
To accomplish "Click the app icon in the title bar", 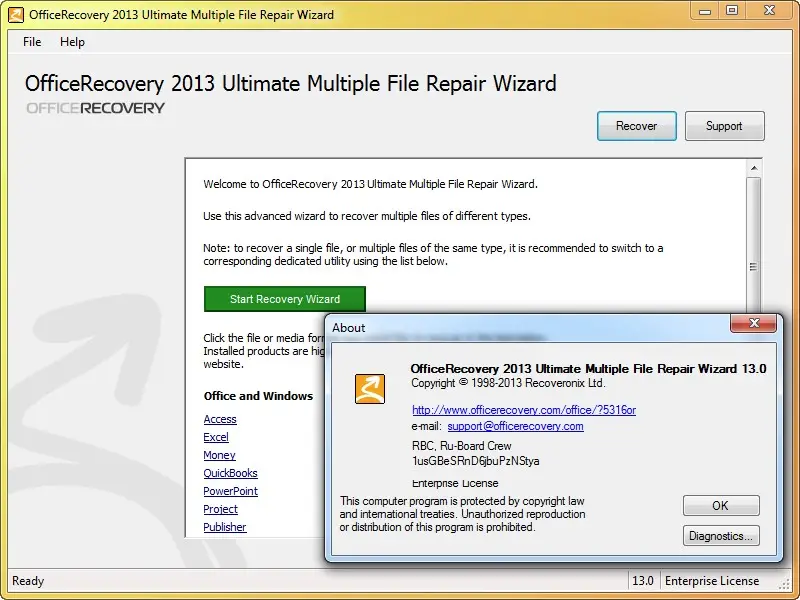I will point(16,14).
